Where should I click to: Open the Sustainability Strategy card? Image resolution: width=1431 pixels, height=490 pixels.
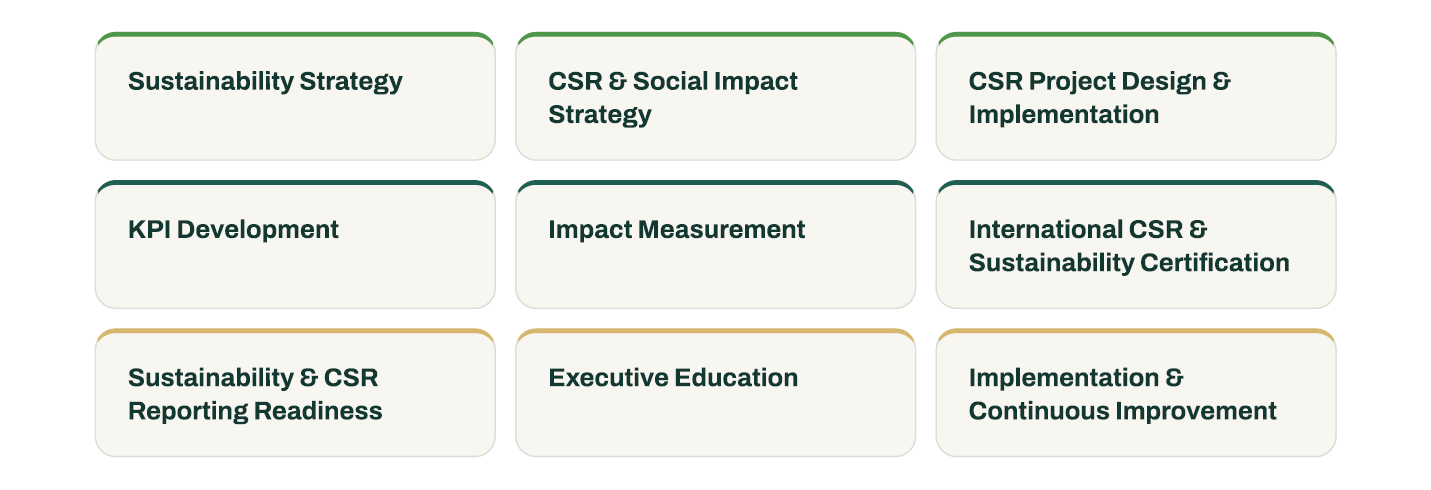pyautogui.click(x=295, y=96)
